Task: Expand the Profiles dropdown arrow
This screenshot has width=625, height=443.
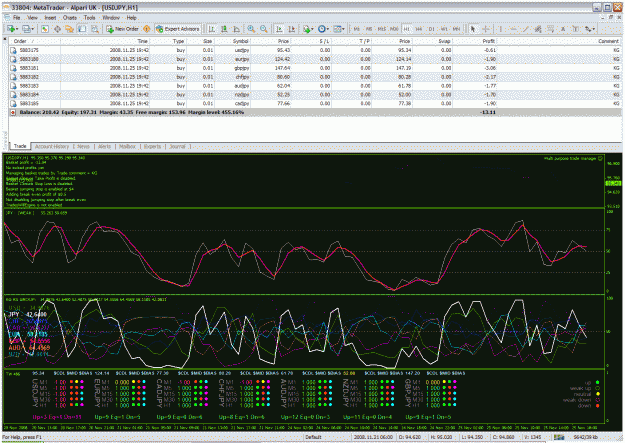Action: [x=33, y=29]
